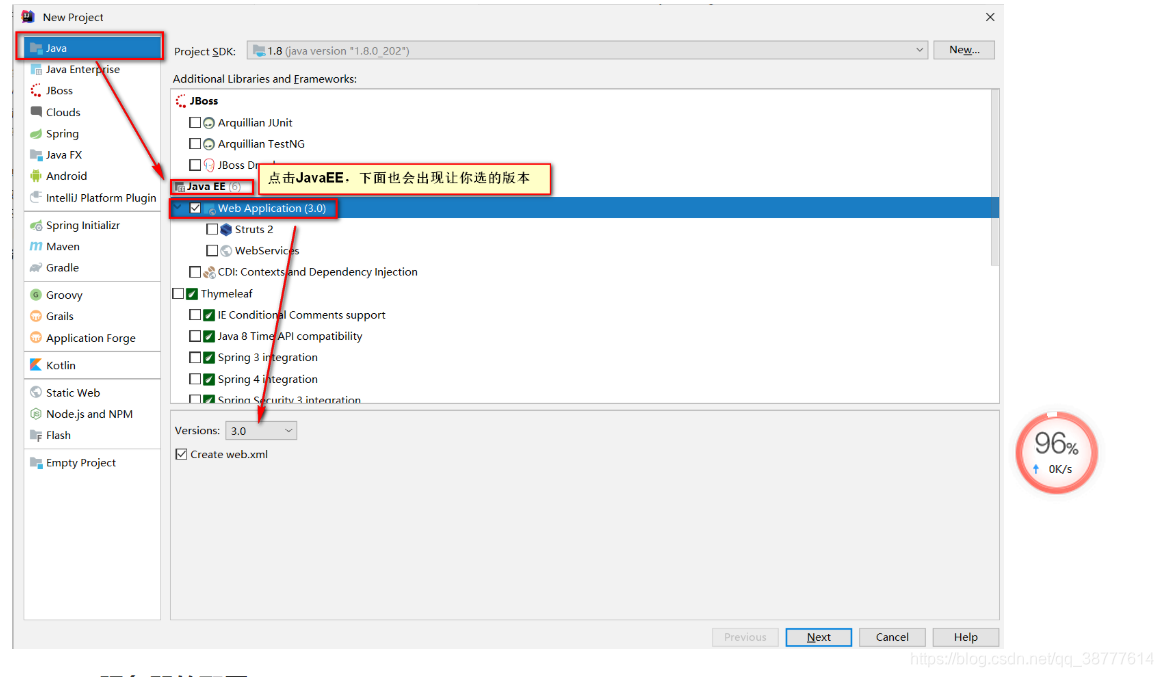Enable Spring 4 integration checkbox

tap(195, 379)
